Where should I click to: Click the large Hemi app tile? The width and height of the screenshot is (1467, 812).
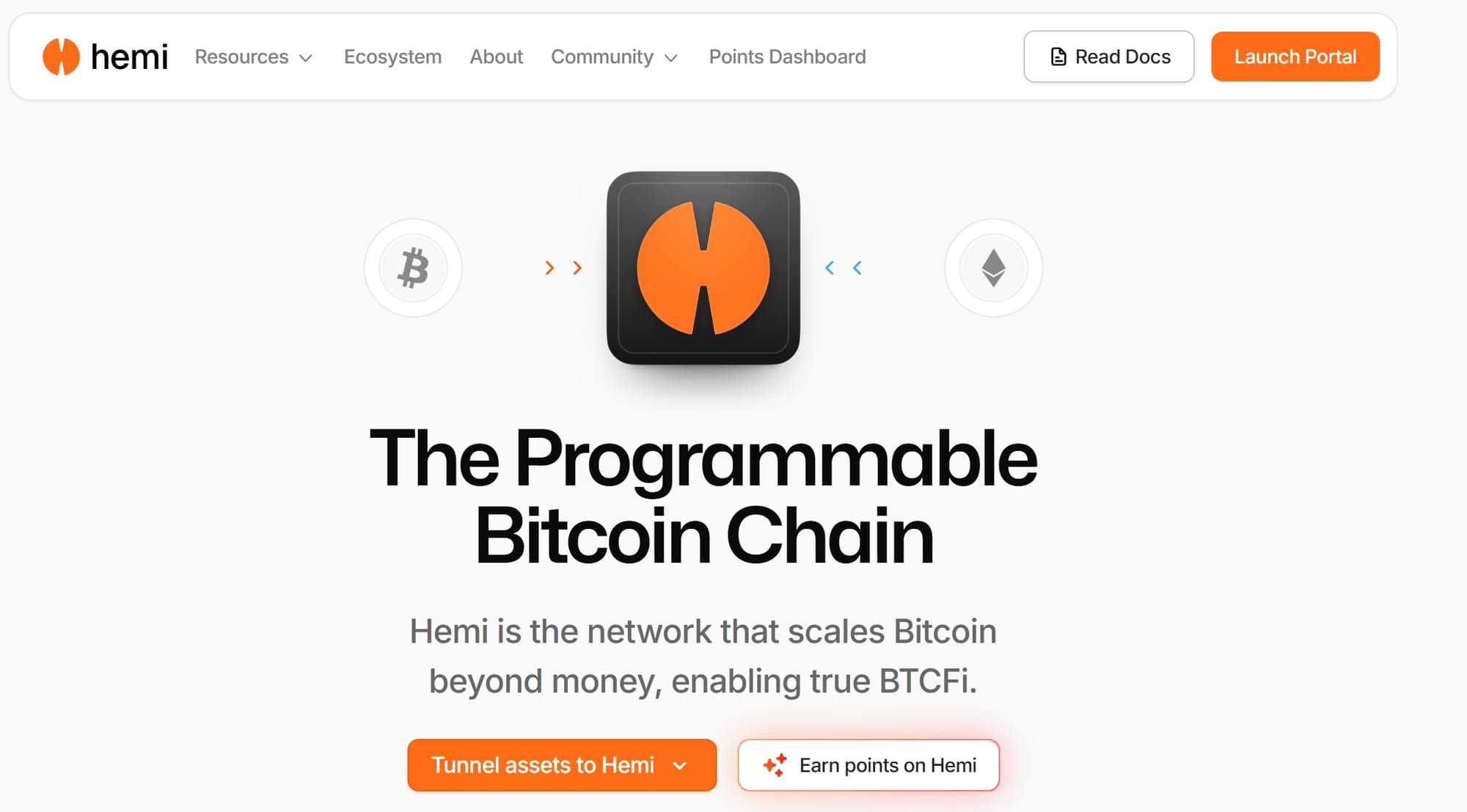coord(703,268)
